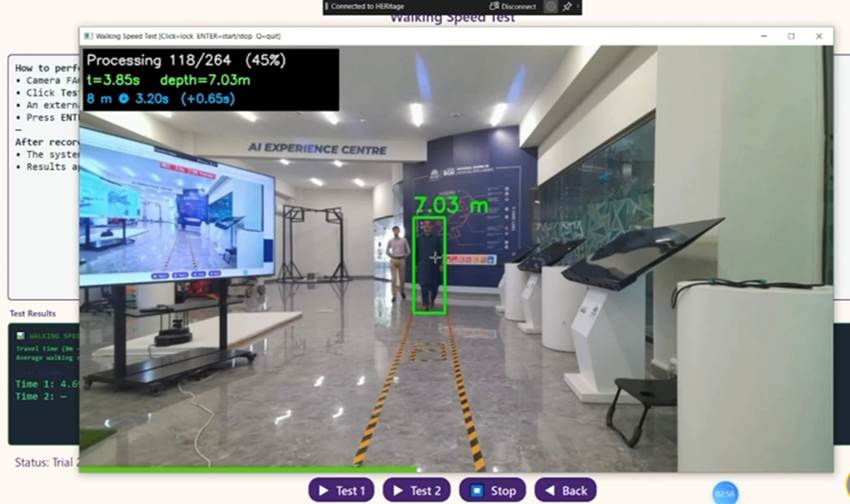
Task: Click the round icon beside Disconnect
Action: point(549,6)
